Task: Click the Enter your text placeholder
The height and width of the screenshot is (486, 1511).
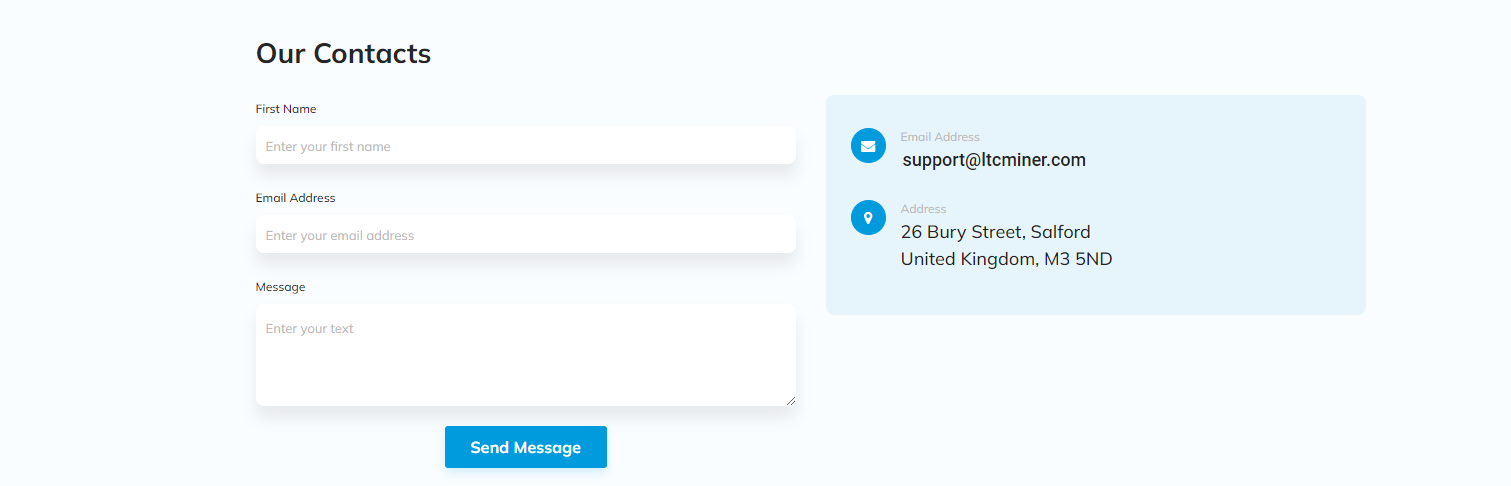Action: pos(310,329)
